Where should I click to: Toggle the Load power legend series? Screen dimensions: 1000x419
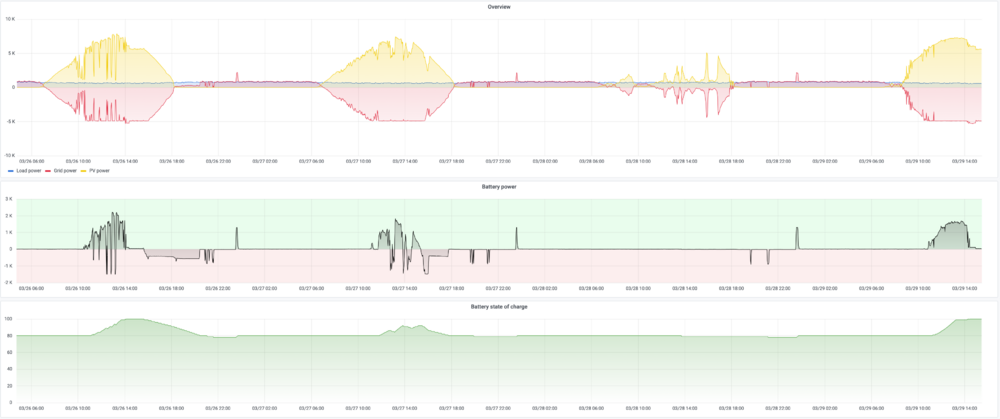click(x=29, y=171)
